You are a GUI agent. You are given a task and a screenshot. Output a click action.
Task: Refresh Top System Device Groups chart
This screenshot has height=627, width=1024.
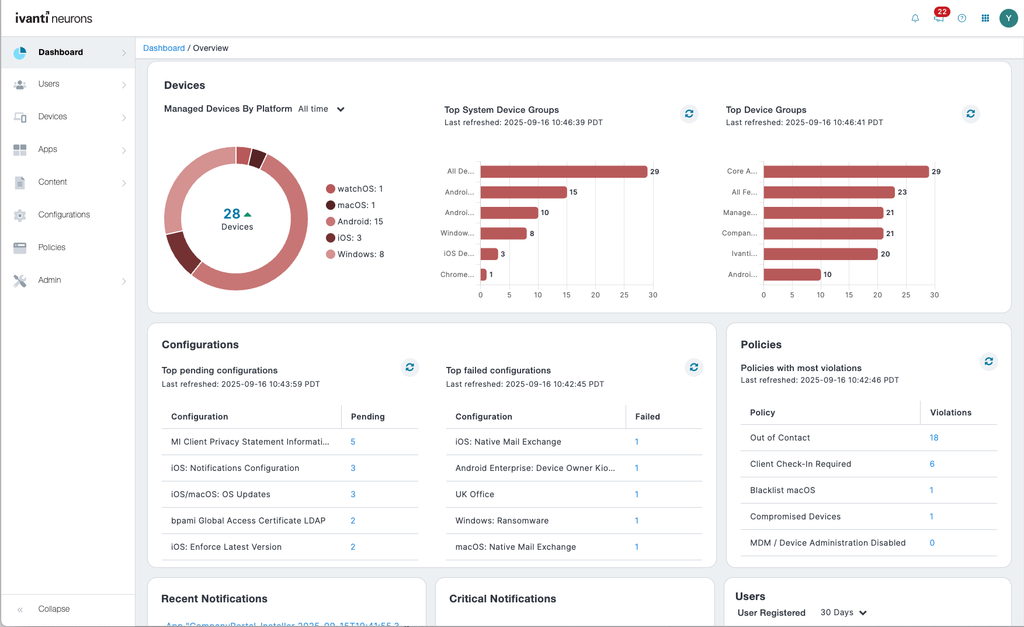click(x=689, y=114)
